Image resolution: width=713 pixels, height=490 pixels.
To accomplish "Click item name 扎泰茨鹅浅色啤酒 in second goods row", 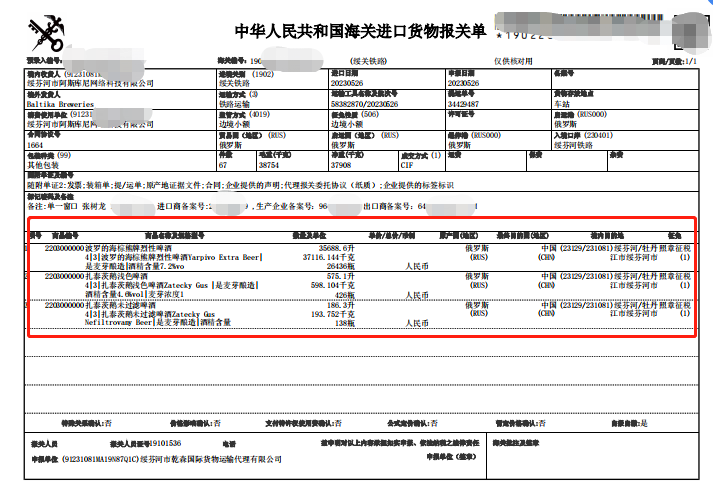I will tap(116, 276).
